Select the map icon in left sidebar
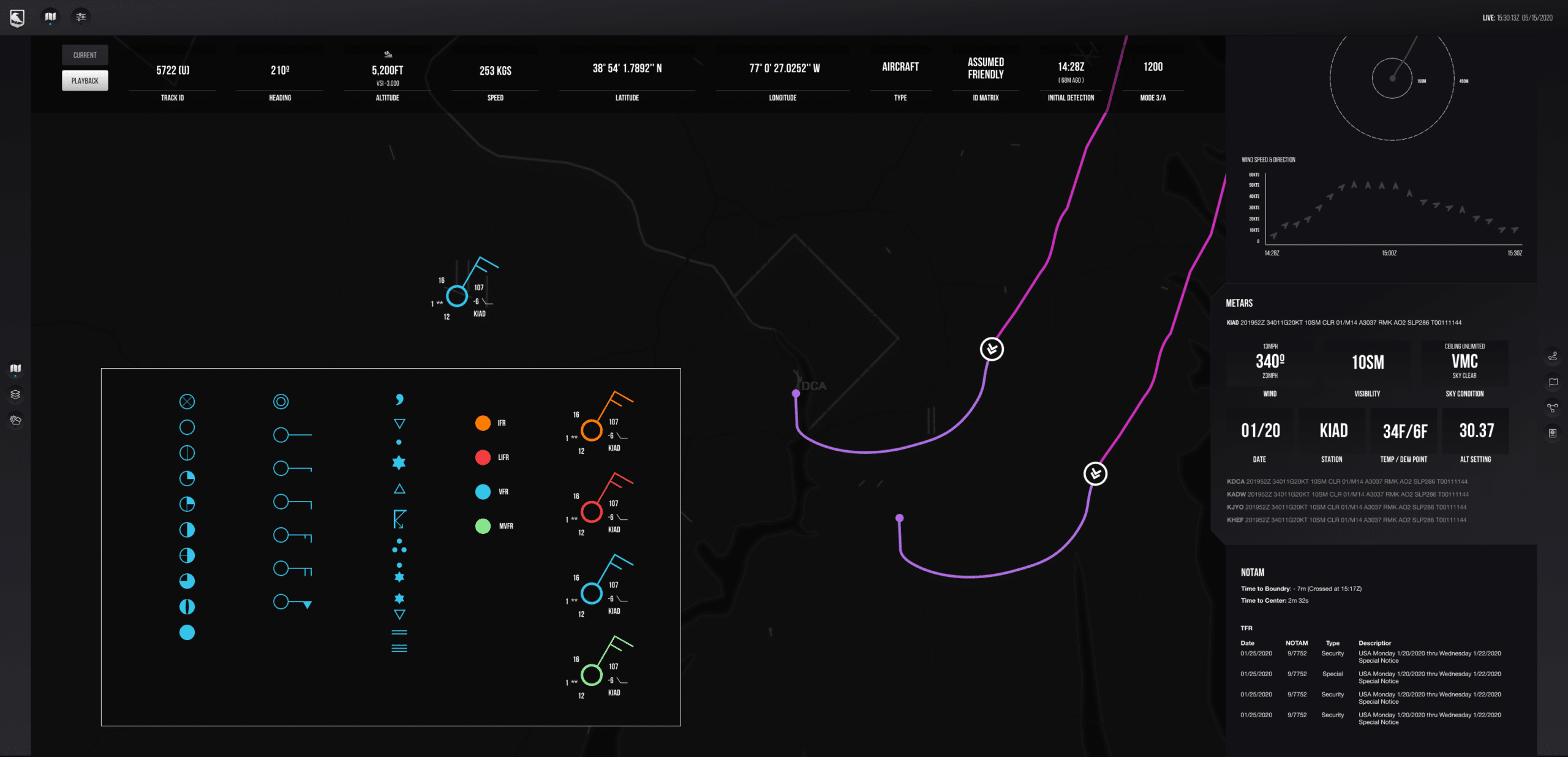This screenshot has height=757, width=1568. pyautogui.click(x=16, y=369)
